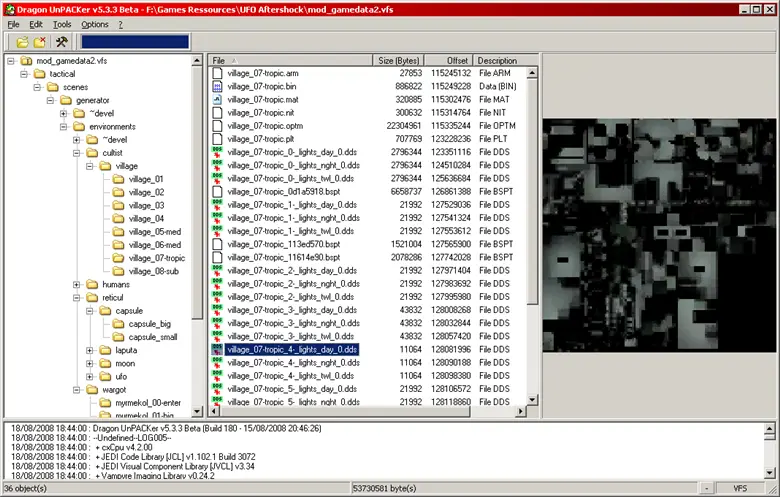Open the Tools menu
The image size is (780, 497).
point(62,24)
